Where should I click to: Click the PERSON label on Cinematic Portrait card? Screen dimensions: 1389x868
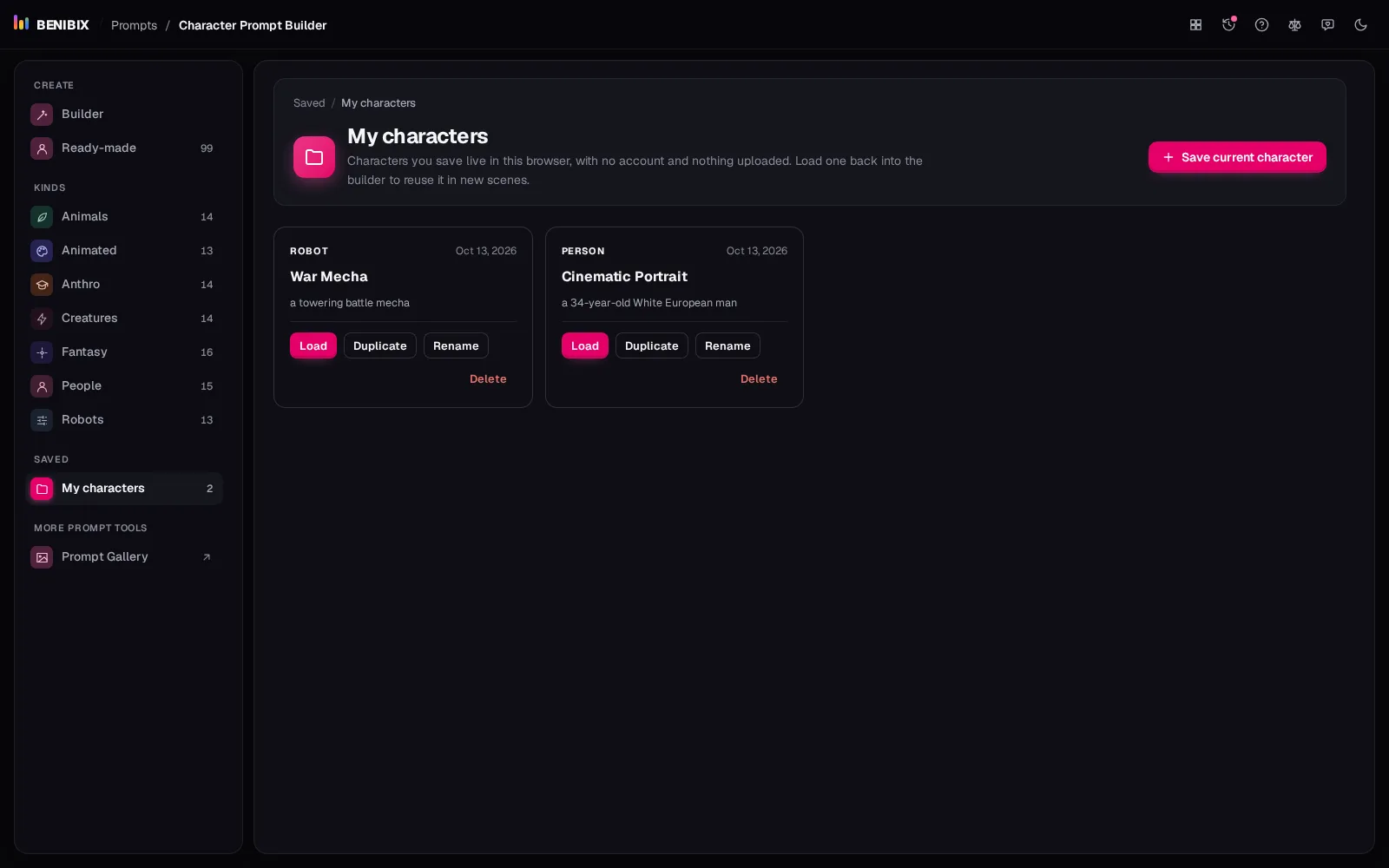583,251
